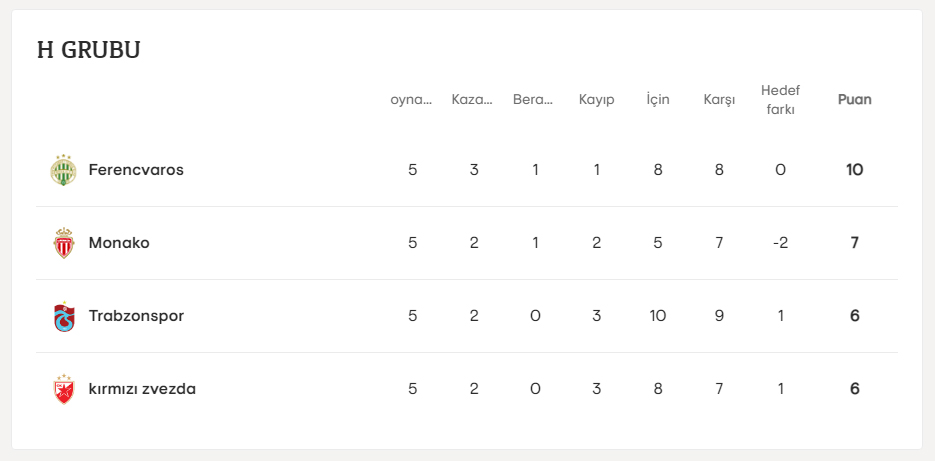Screen dimensions: 935x461
Task: Open the Monako team name link
Action: [119, 243]
